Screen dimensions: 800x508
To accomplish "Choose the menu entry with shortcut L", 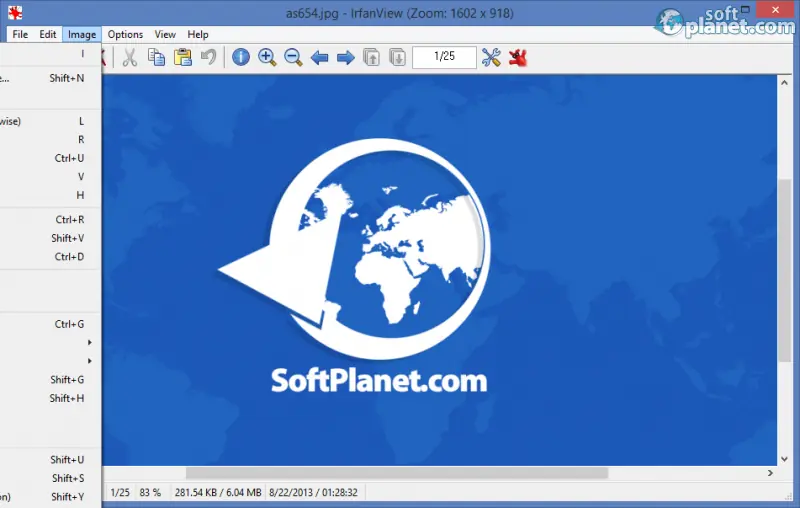I will (50, 121).
